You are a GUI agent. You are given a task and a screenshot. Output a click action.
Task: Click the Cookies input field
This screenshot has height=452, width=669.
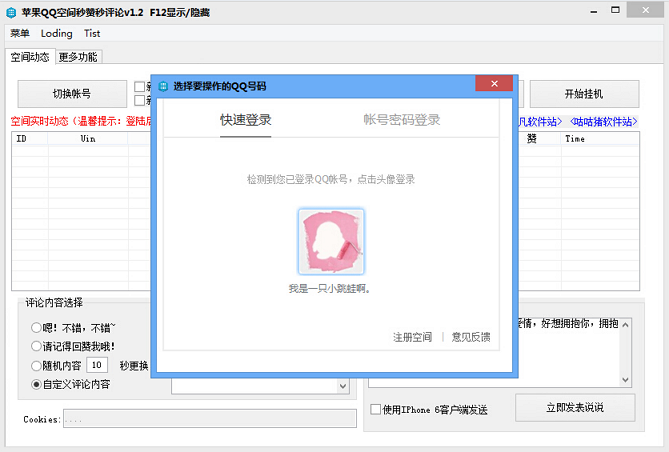tap(210, 419)
